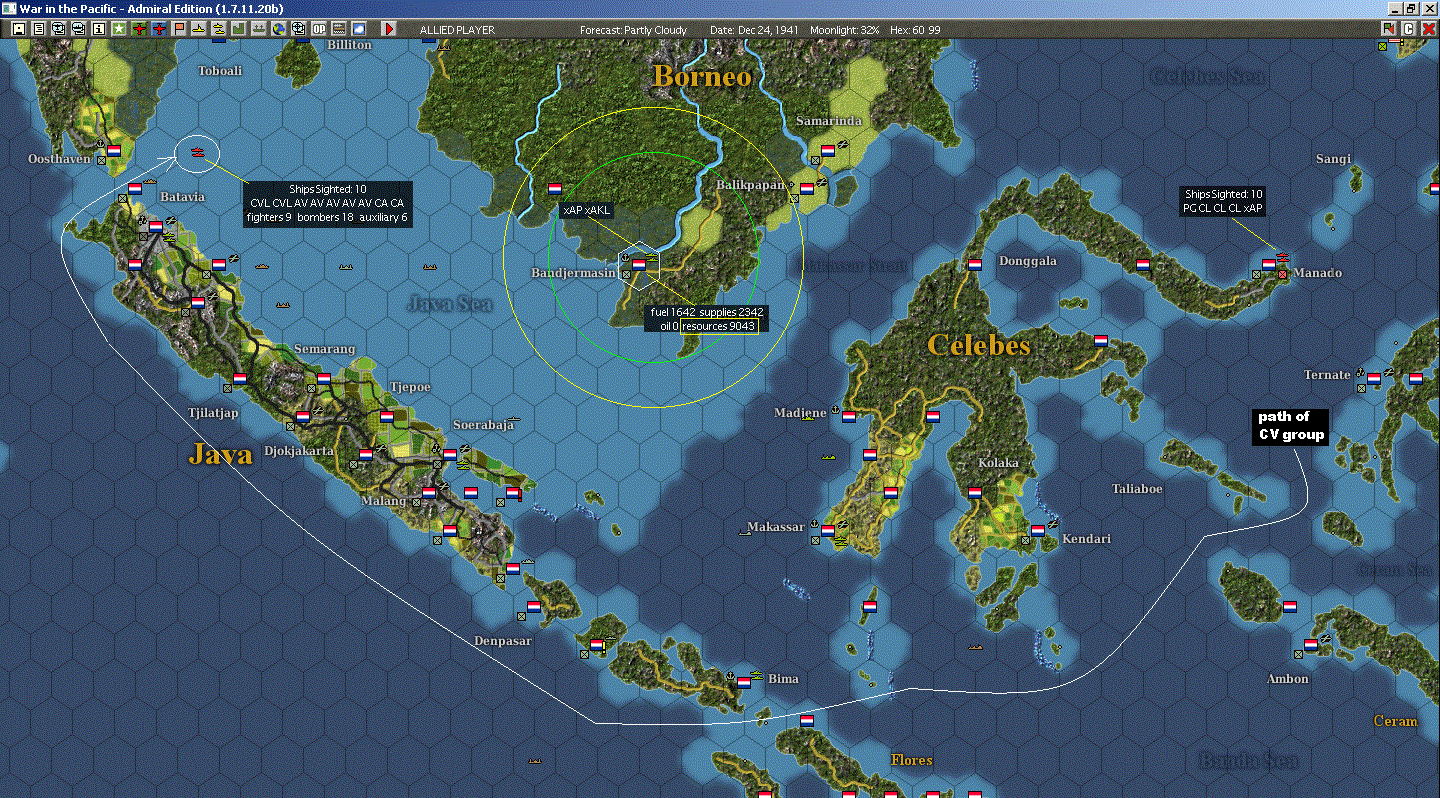Click the white star on green icon
This screenshot has width=1440, height=798.
pos(118,29)
